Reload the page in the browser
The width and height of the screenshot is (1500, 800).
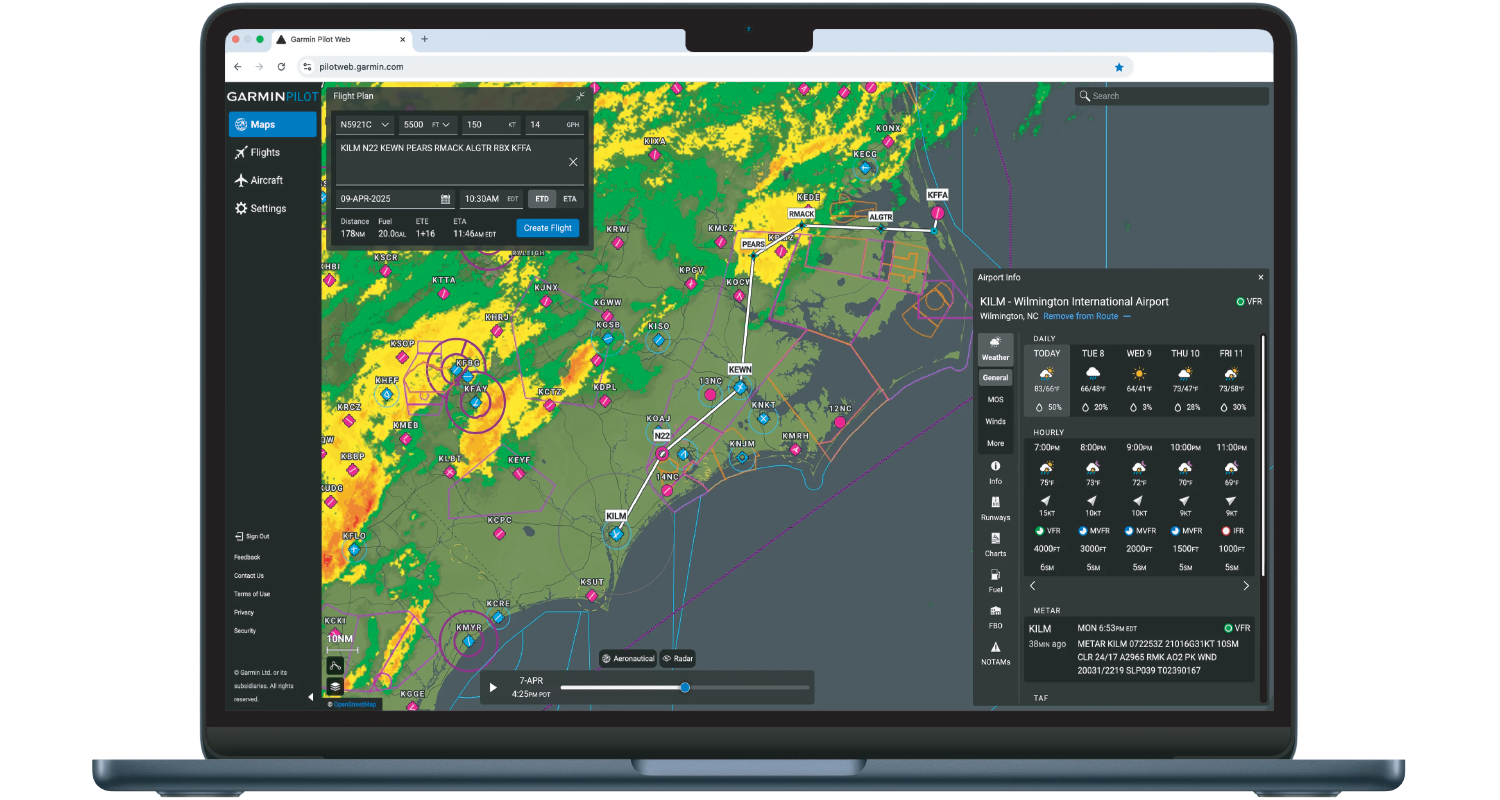coord(281,67)
